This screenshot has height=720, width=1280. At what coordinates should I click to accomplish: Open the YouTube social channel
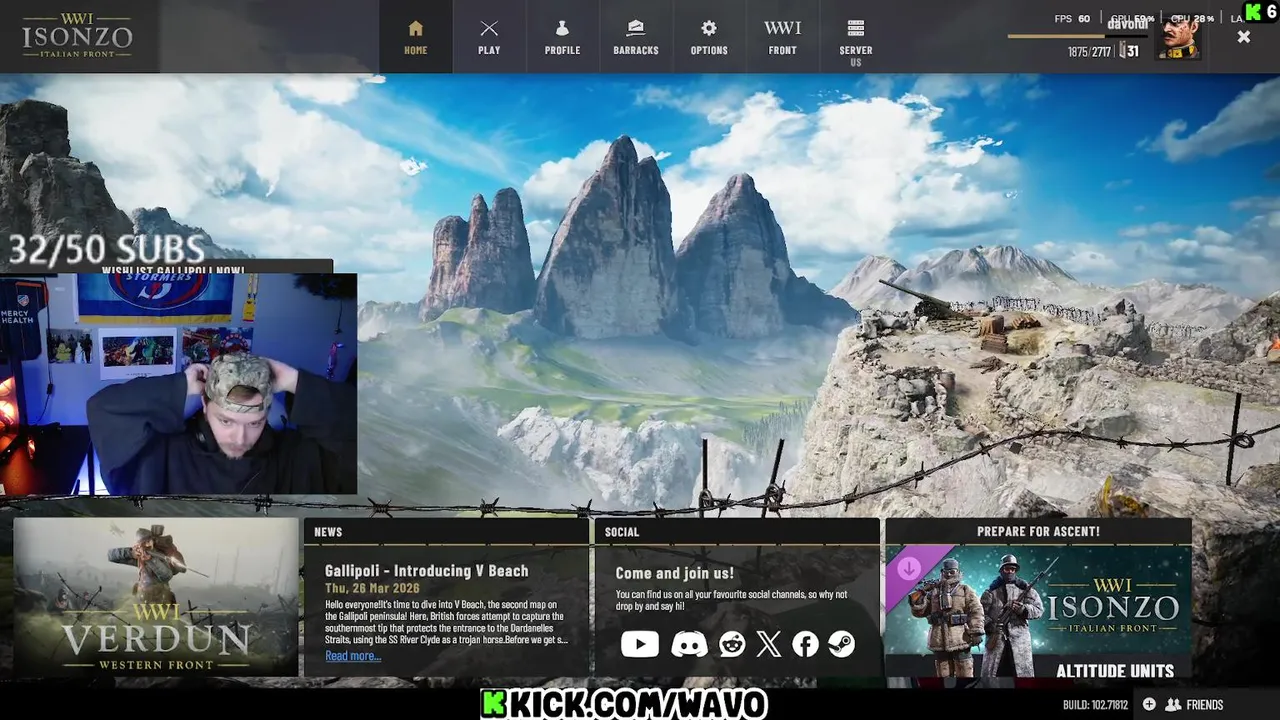tap(640, 644)
